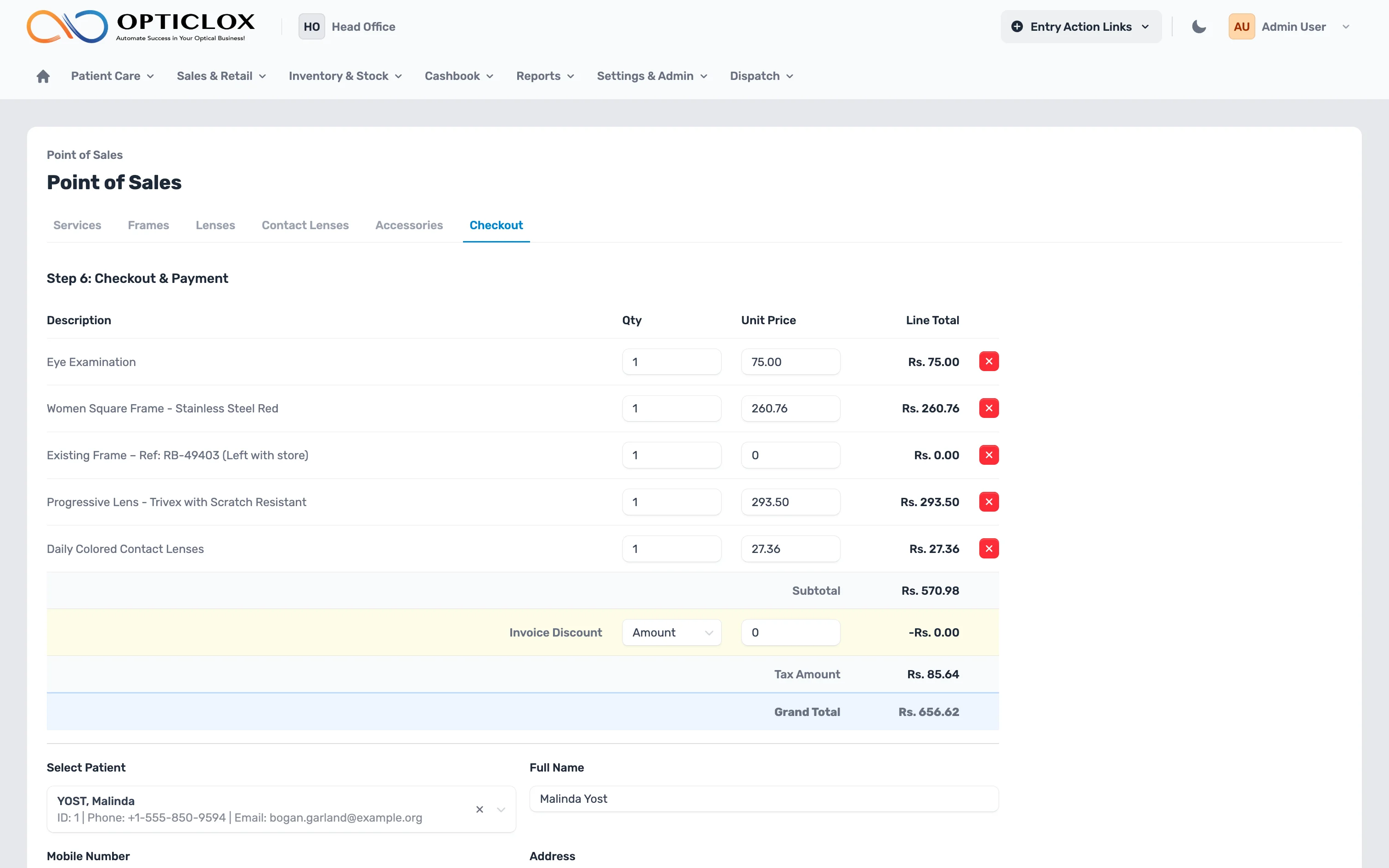Click the AU admin avatar icon
This screenshot has height=868, width=1389.
[1242, 26]
